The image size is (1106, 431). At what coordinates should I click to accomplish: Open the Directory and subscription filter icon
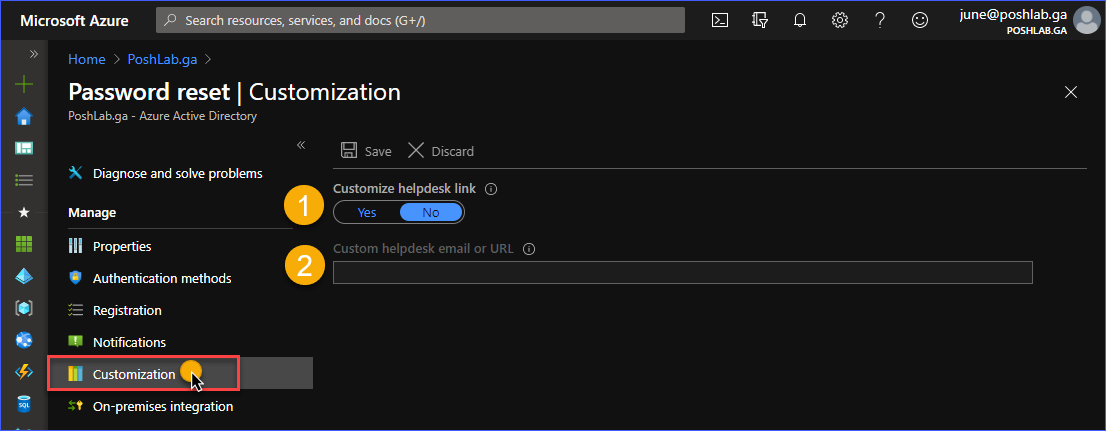[x=760, y=20]
